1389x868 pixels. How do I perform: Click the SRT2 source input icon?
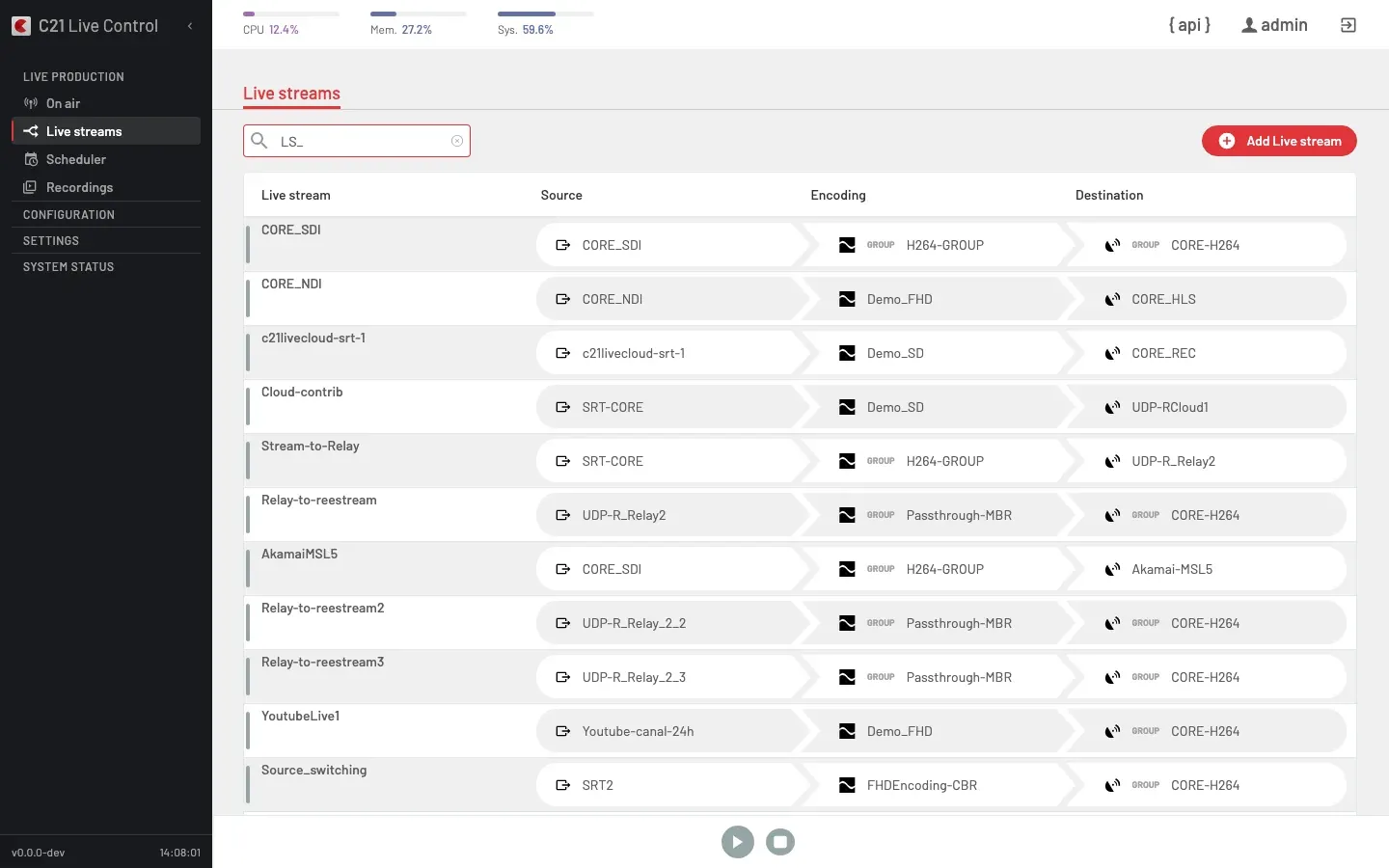563,785
